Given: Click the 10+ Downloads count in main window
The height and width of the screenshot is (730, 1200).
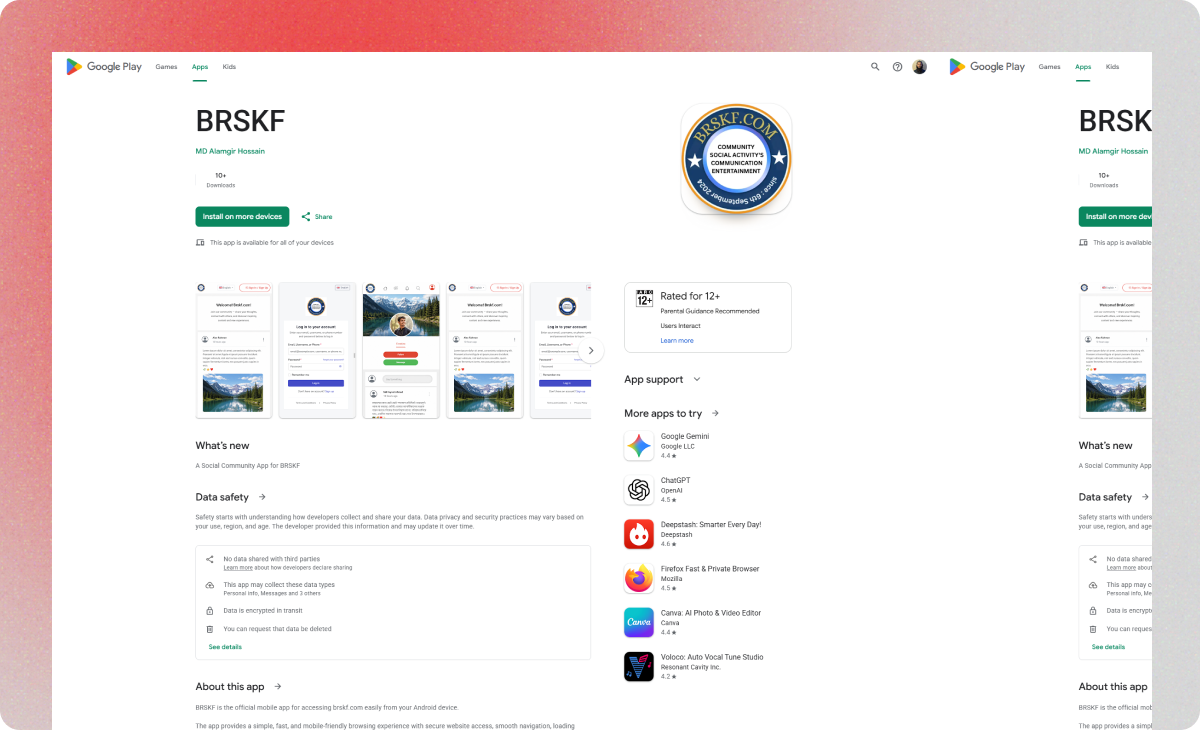Looking at the screenshot, I should coord(221,180).
